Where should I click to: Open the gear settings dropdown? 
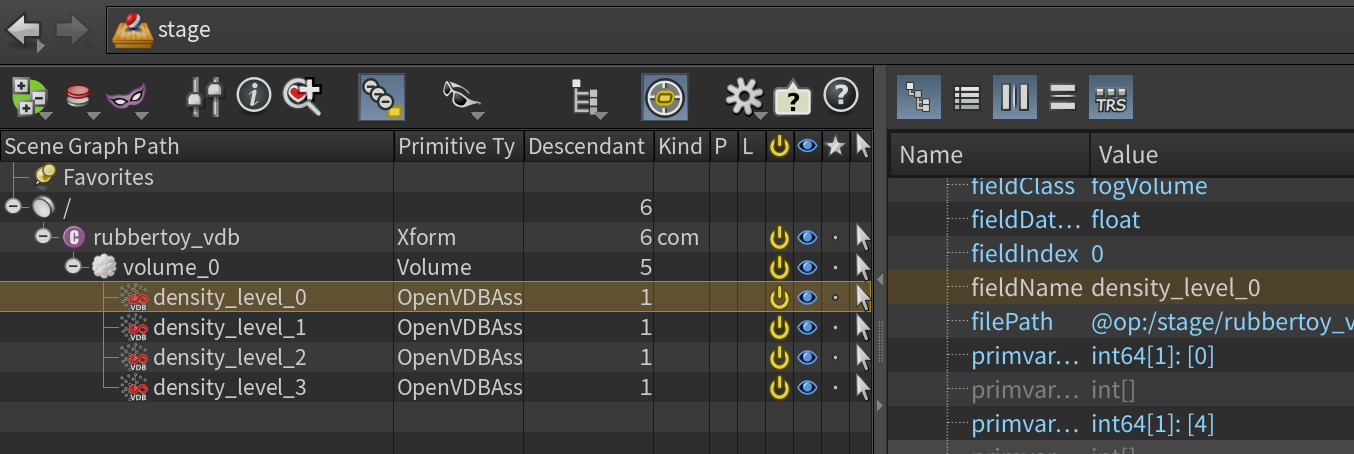tap(743, 97)
